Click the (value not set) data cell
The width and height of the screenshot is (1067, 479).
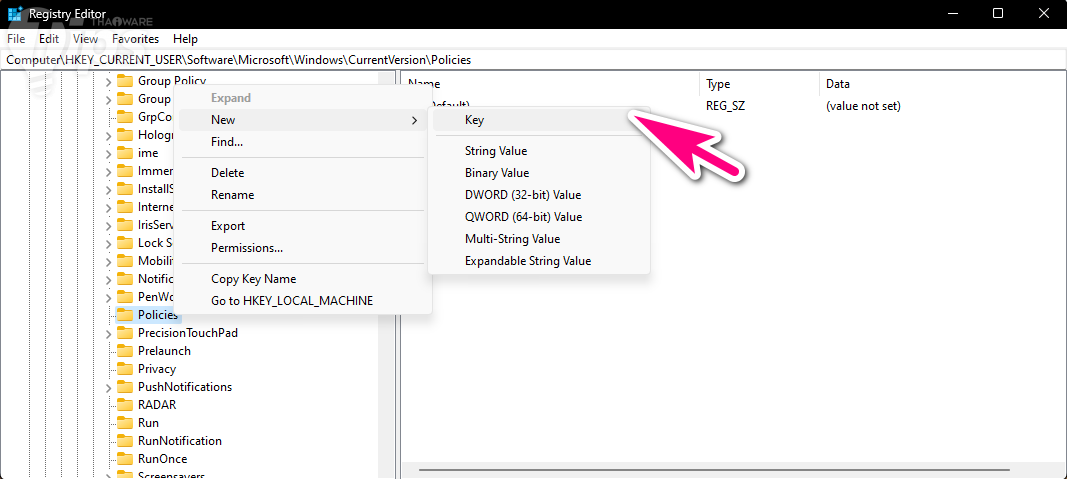pos(863,106)
